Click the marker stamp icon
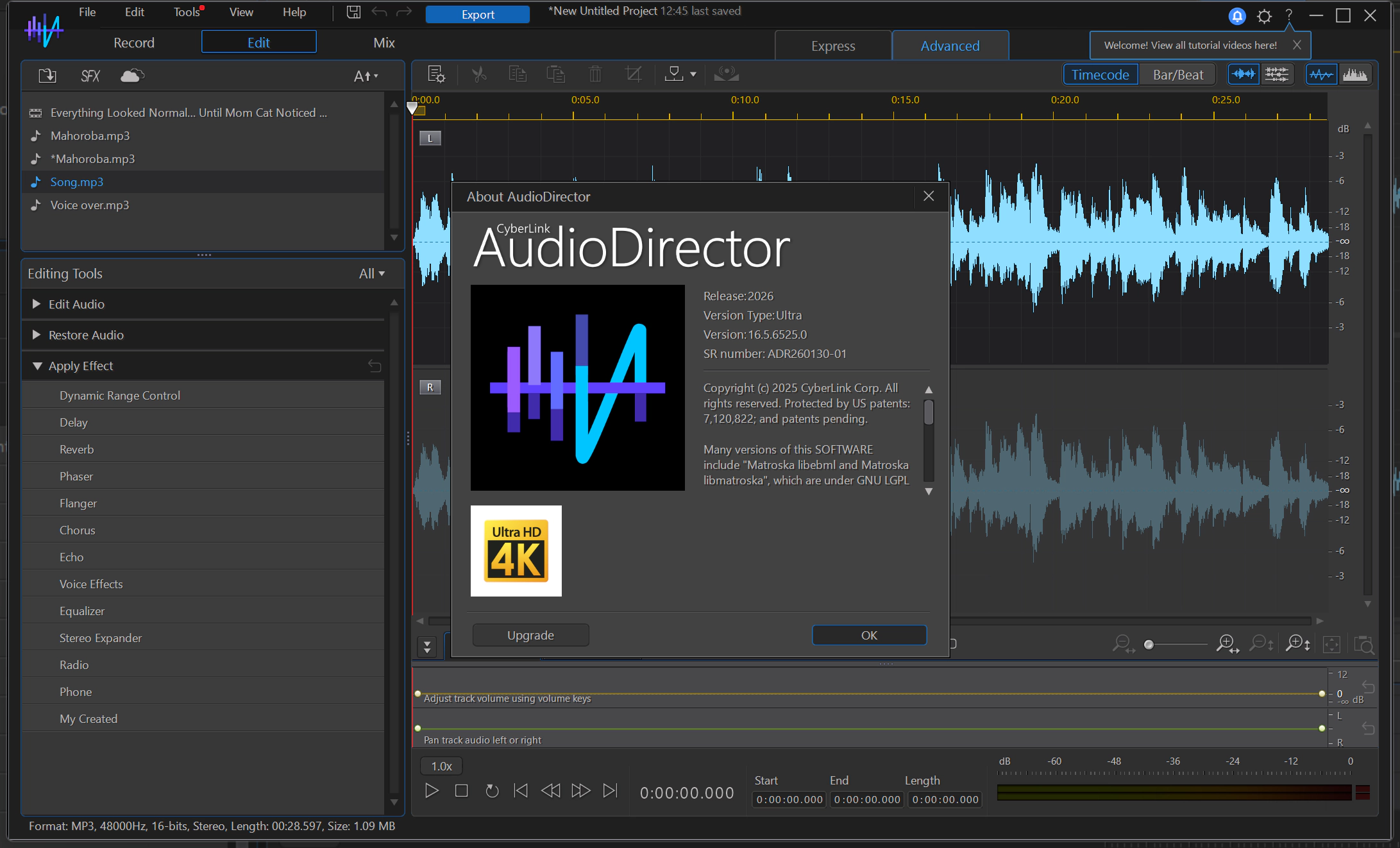Screen dimensions: 1400x848 point(674,74)
